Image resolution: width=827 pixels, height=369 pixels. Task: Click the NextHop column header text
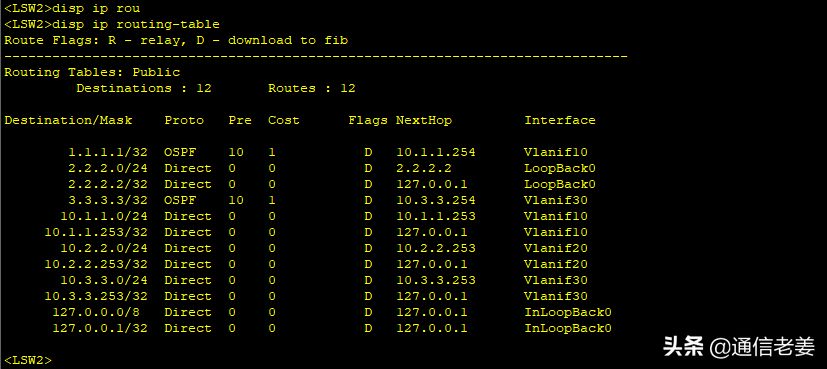pos(424,120)
